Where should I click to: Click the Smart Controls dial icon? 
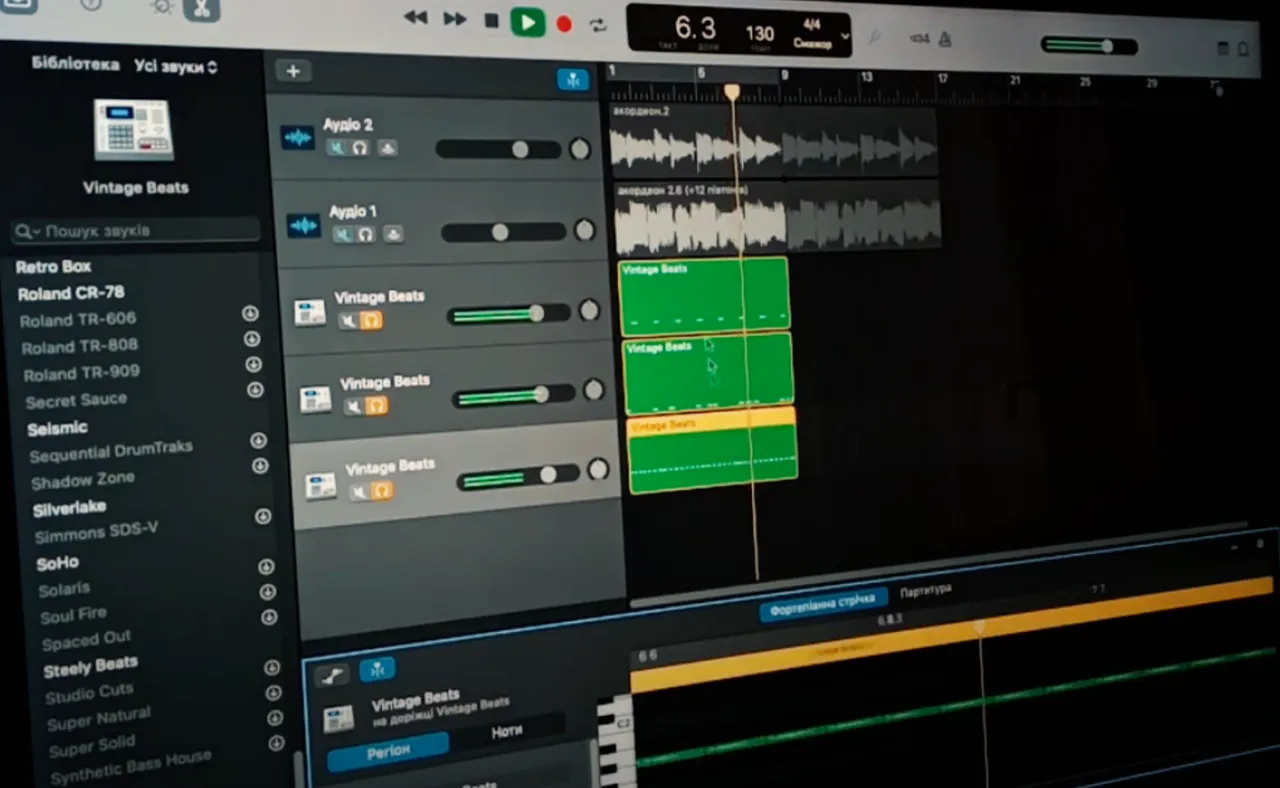point(160,6)
